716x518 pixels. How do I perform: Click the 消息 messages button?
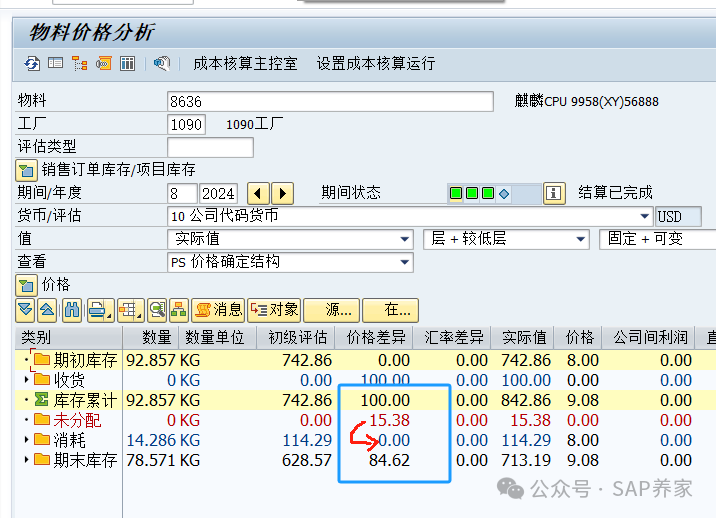[x=218, y=310]
